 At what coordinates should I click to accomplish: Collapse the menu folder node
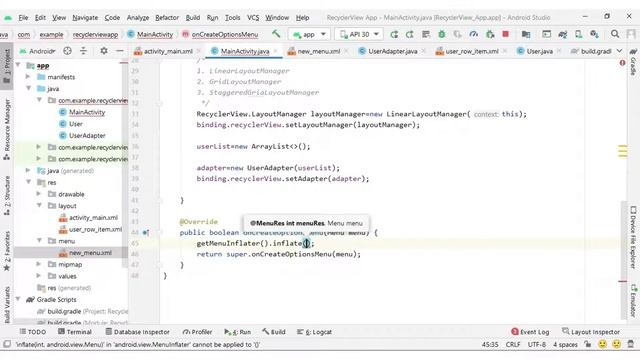[39, 241]
